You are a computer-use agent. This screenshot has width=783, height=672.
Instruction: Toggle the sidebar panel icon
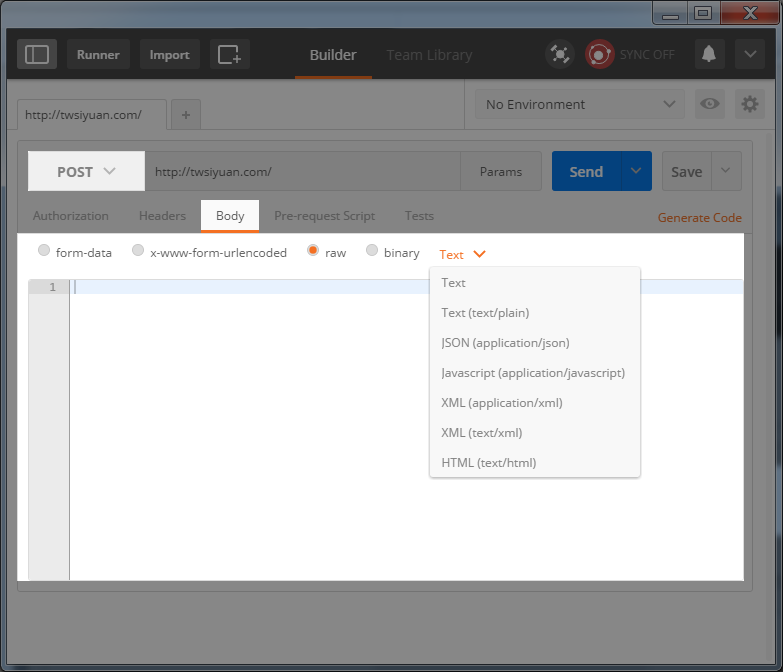(37, 54)
